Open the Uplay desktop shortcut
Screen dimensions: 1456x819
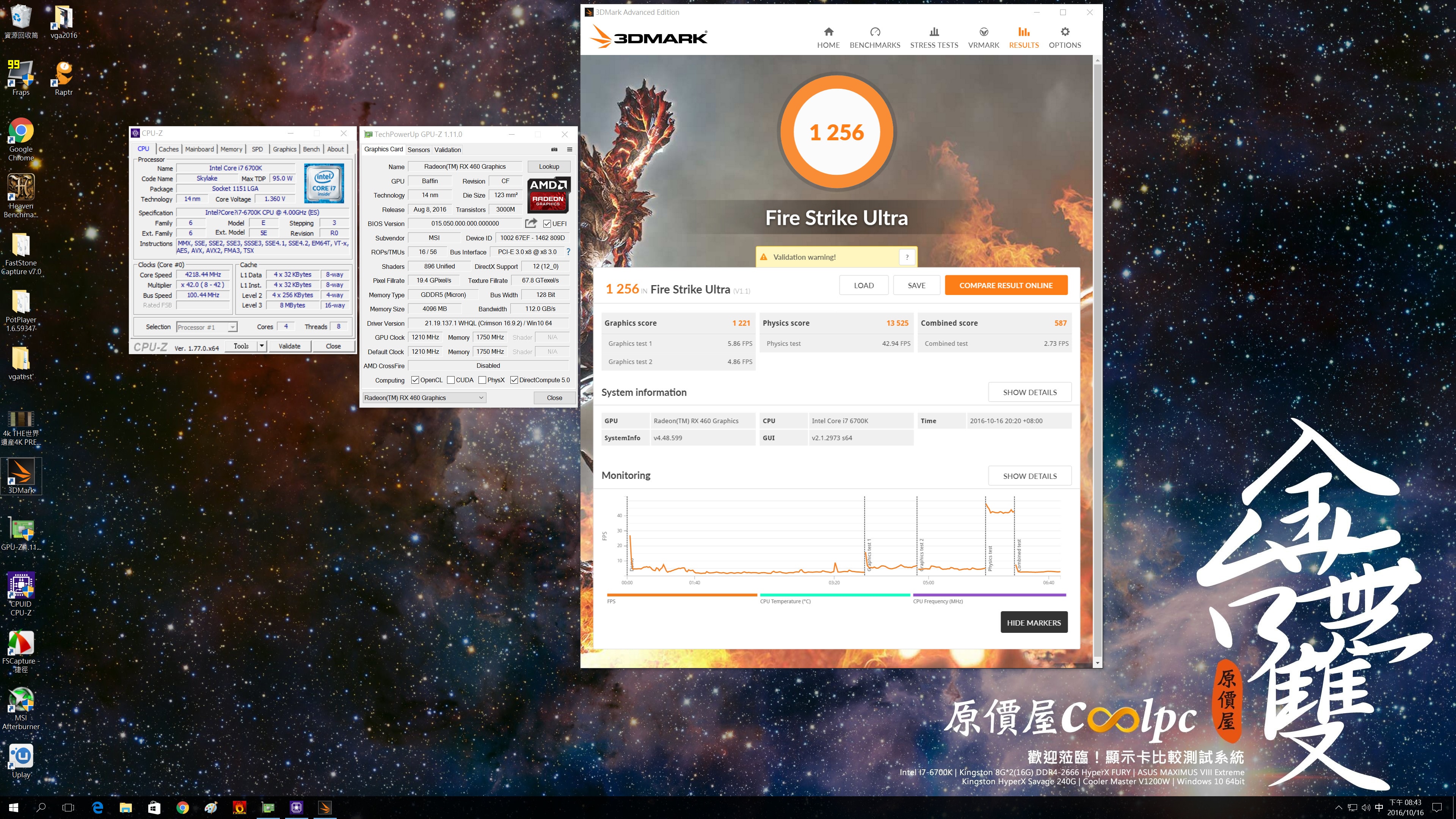21,761
